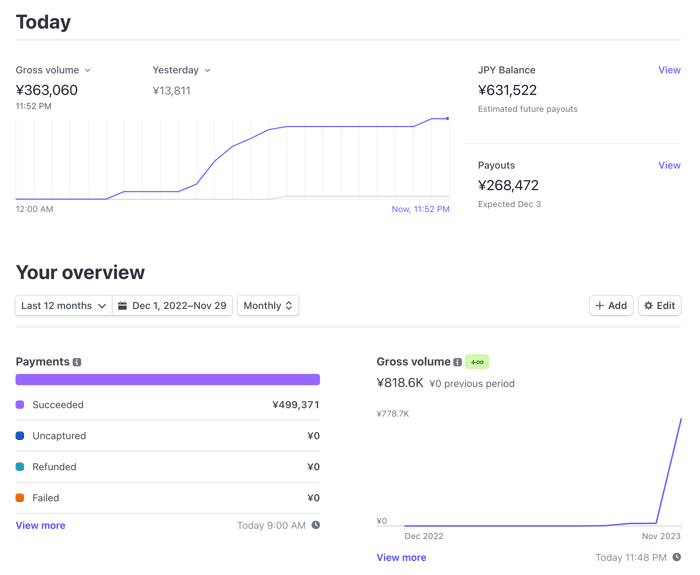Click the Edit gear button
This screenshot has height=575, width=700.
click(659, 306)
